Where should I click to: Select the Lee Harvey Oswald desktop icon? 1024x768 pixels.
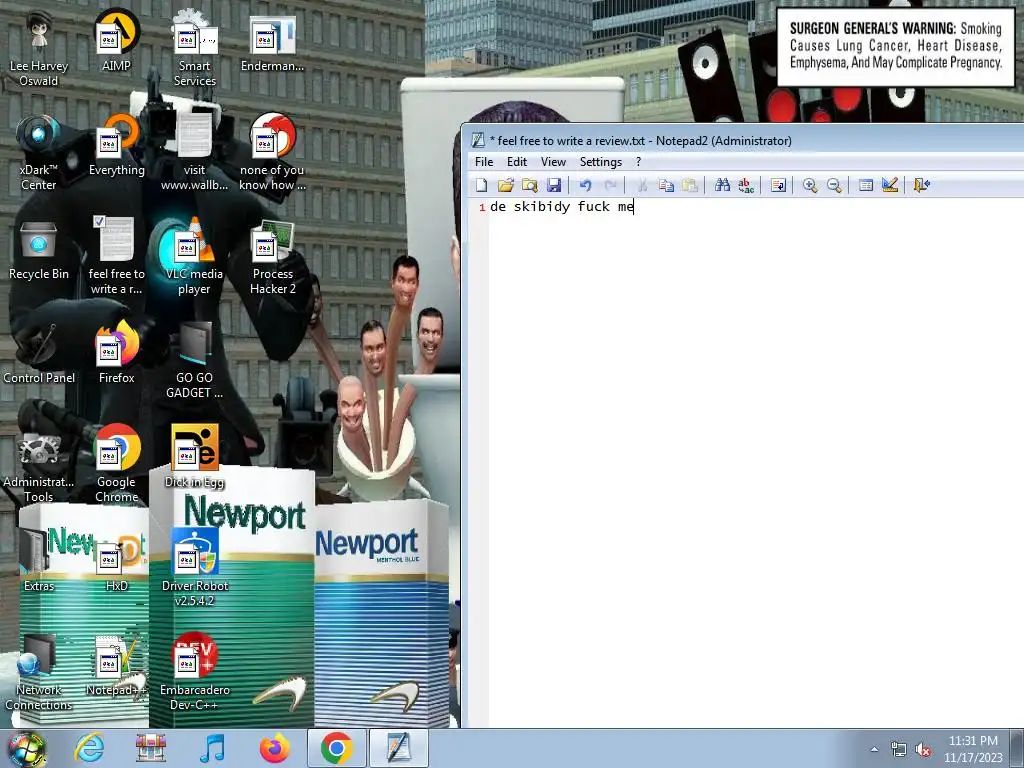[x=39, y=48]
